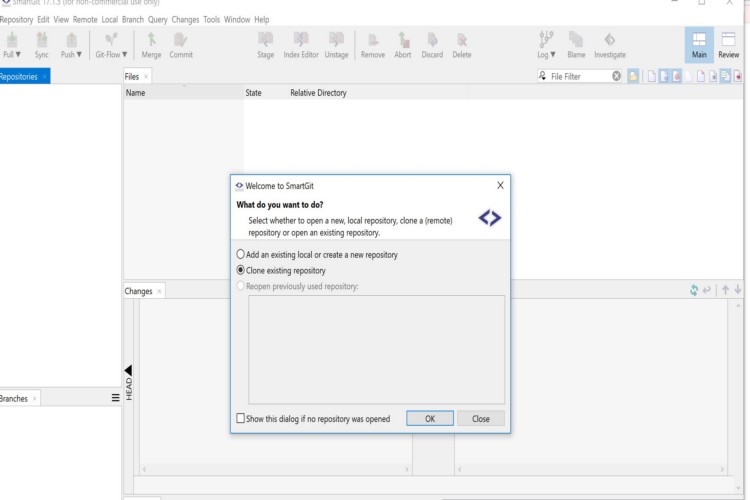The width and height of the screenshot is (750, 500).
Task: Close the Welcome to SmartGit dialog with X
Action: (x=500, y=185)
